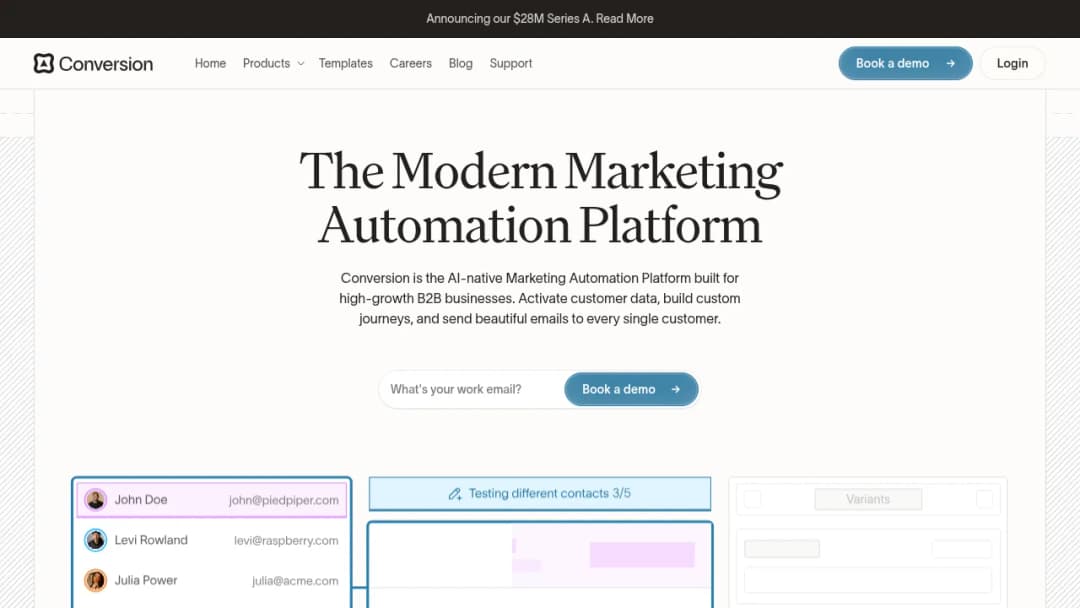This screenshot has width=1080, height=608.
Task: Select the Levi Rowland contact row
Action: 211,540
